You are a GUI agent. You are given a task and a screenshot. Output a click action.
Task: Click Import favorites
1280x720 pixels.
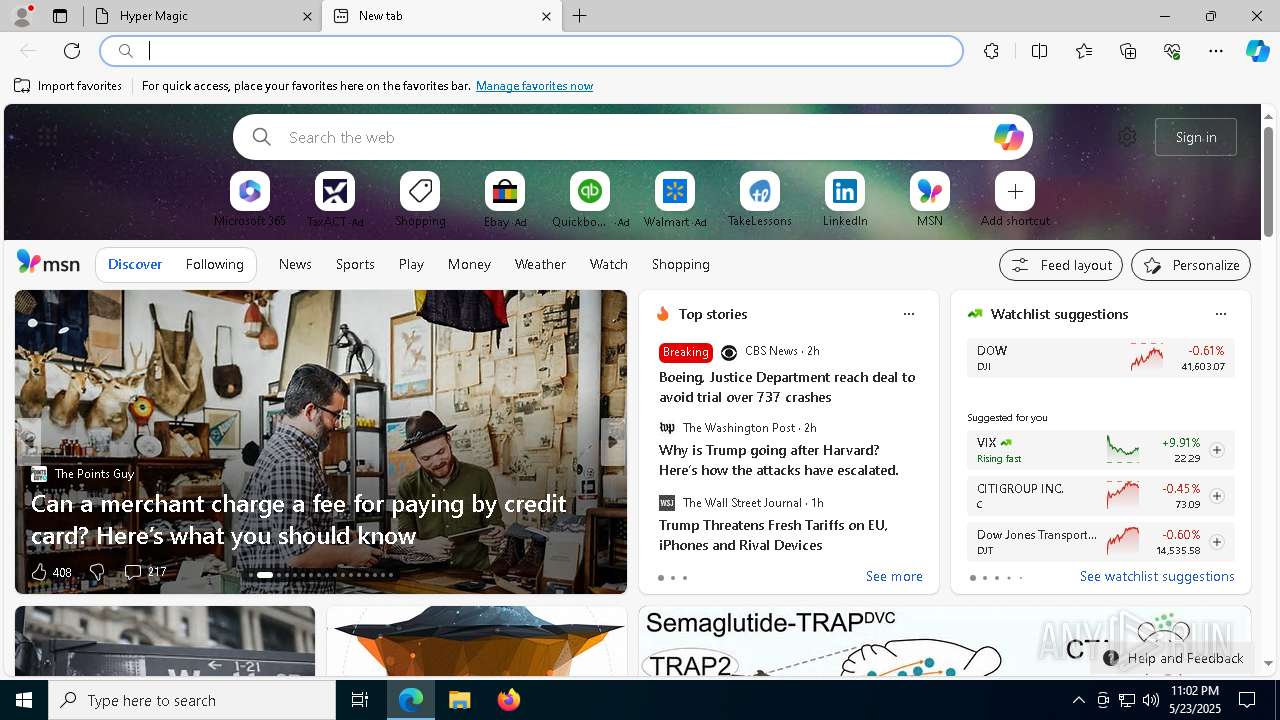(68, 86)
